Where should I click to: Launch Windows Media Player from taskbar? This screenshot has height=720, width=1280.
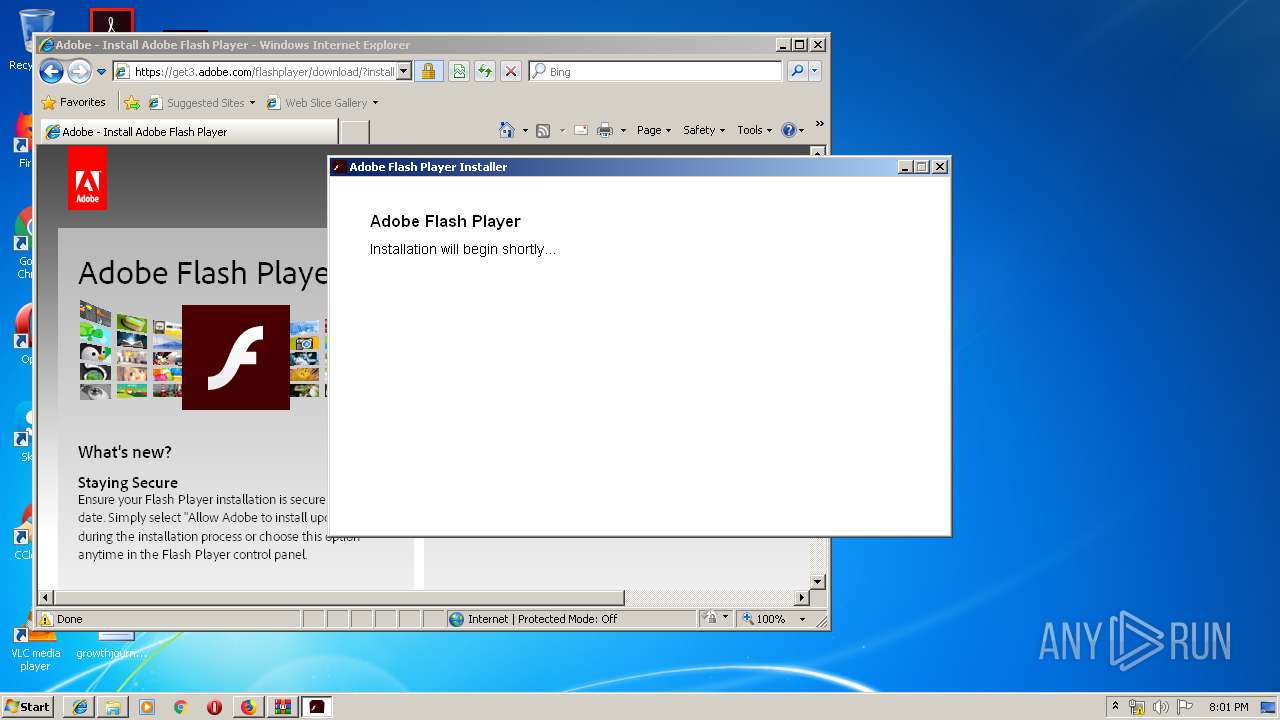click(147, 707)
